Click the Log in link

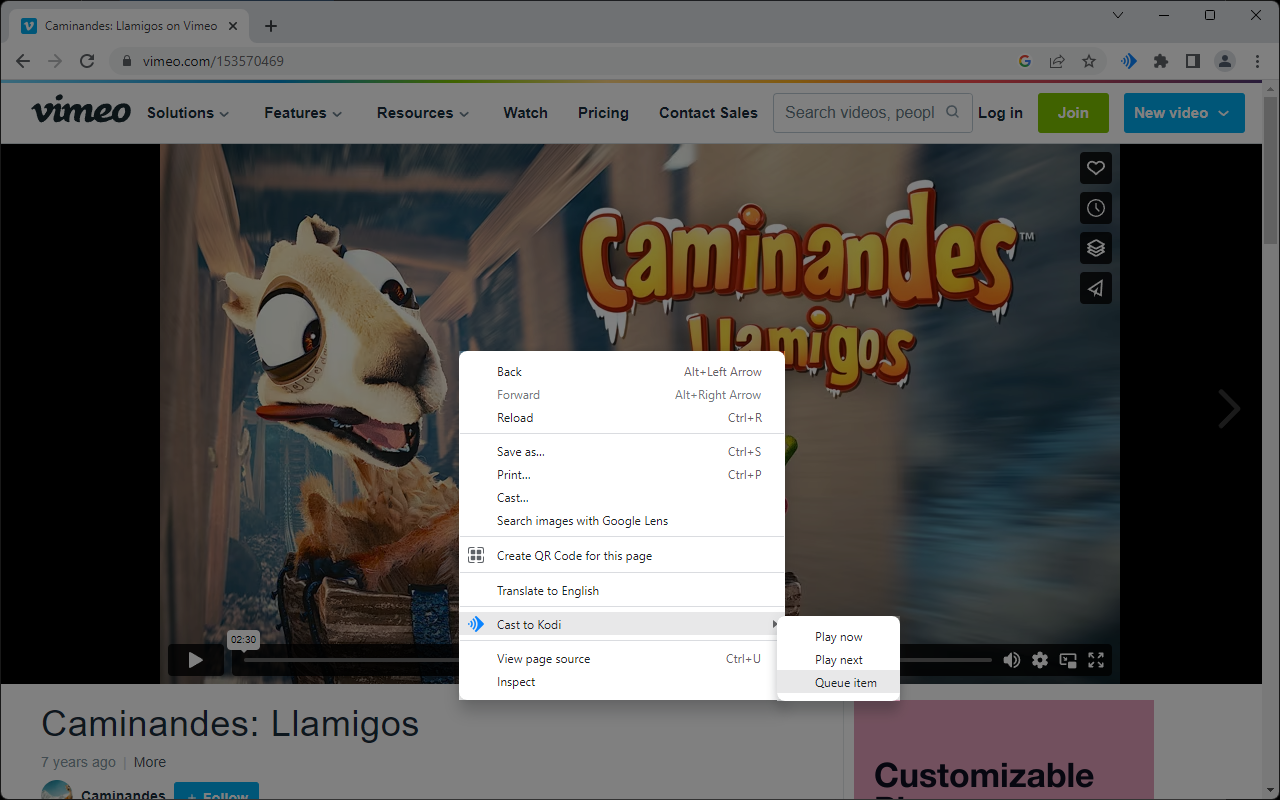[1000, 113]
